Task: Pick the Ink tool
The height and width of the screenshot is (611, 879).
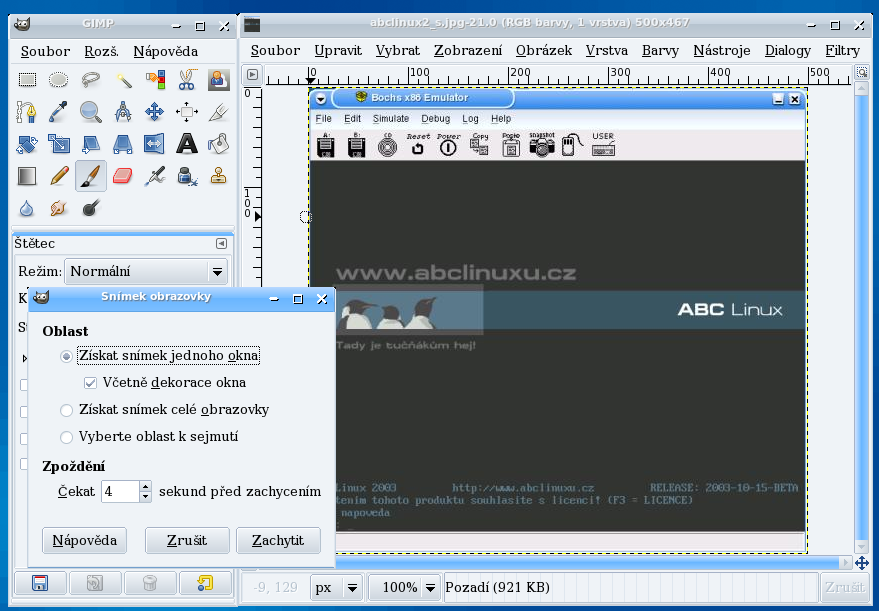Action: [187, 176]
